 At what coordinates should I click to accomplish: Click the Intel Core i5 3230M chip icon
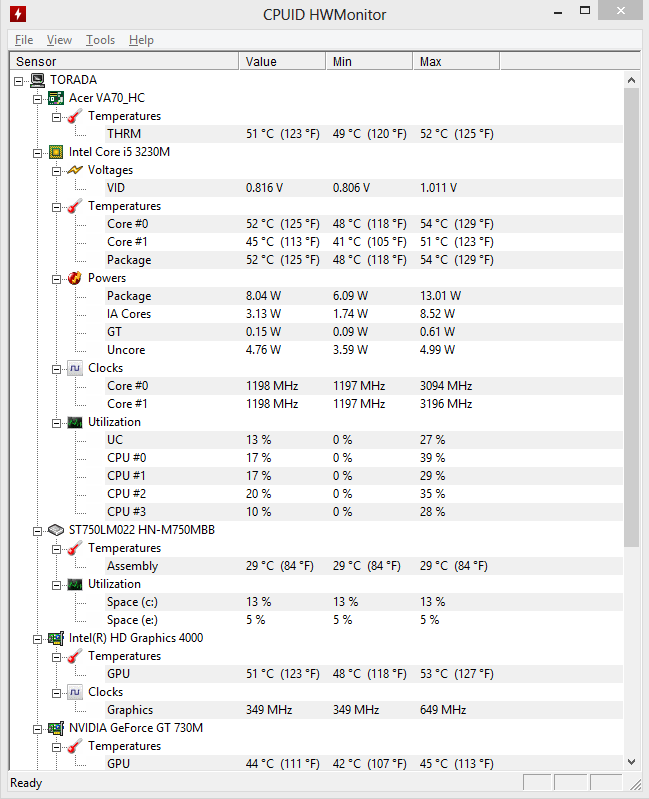click(x=56, y=152)
